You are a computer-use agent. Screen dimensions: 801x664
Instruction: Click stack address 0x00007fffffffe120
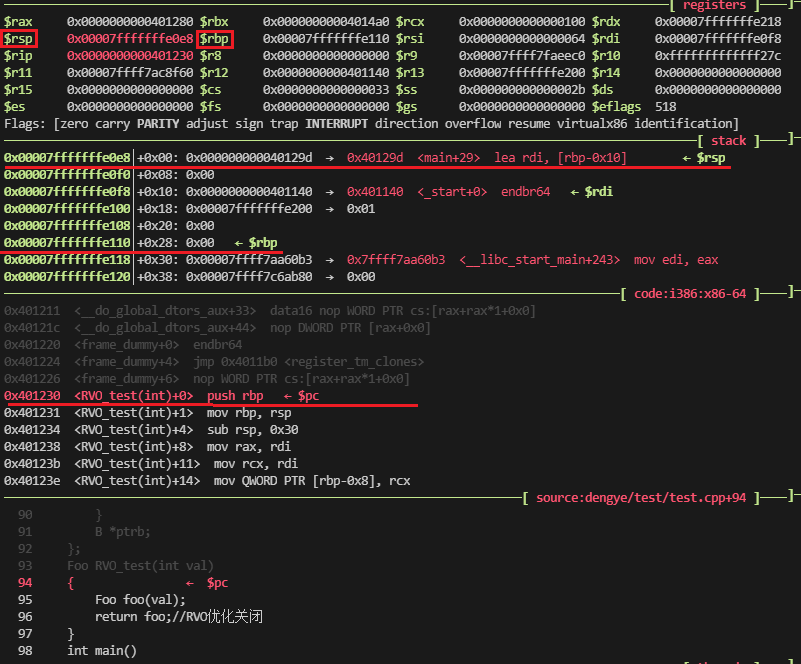coord(67,277)
